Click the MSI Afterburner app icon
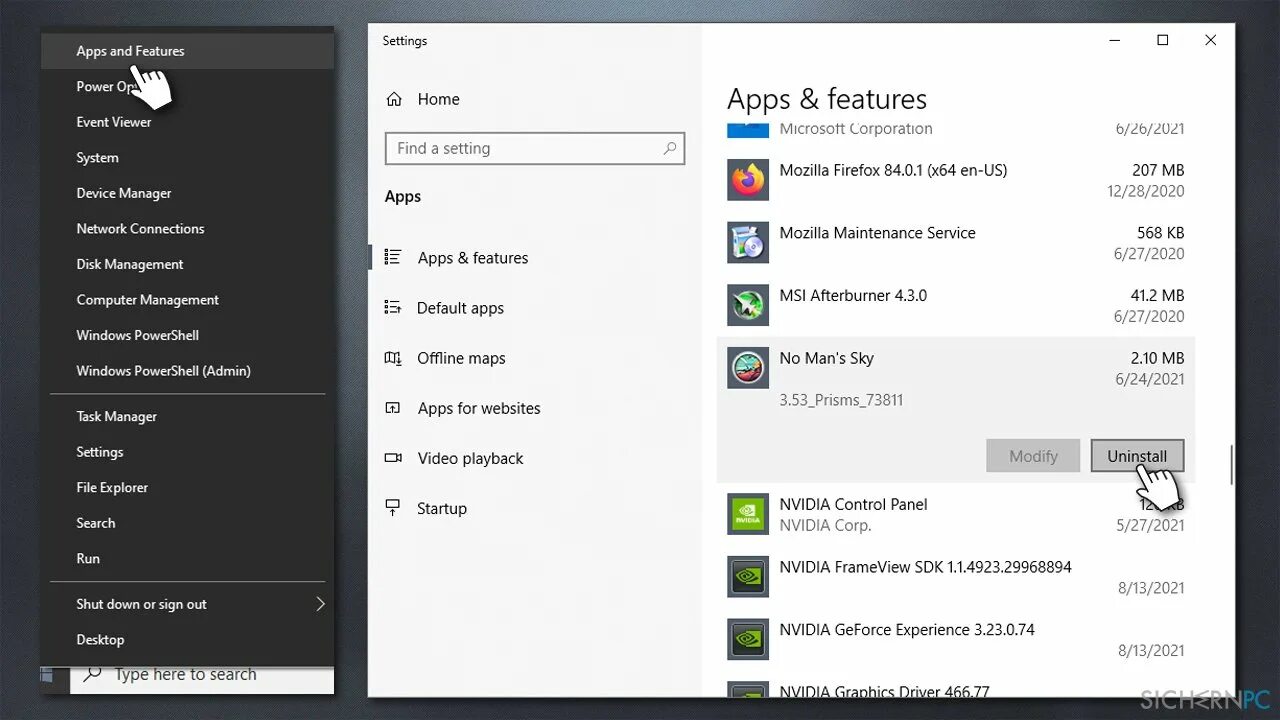1280x720 pixels. point(747,305)
